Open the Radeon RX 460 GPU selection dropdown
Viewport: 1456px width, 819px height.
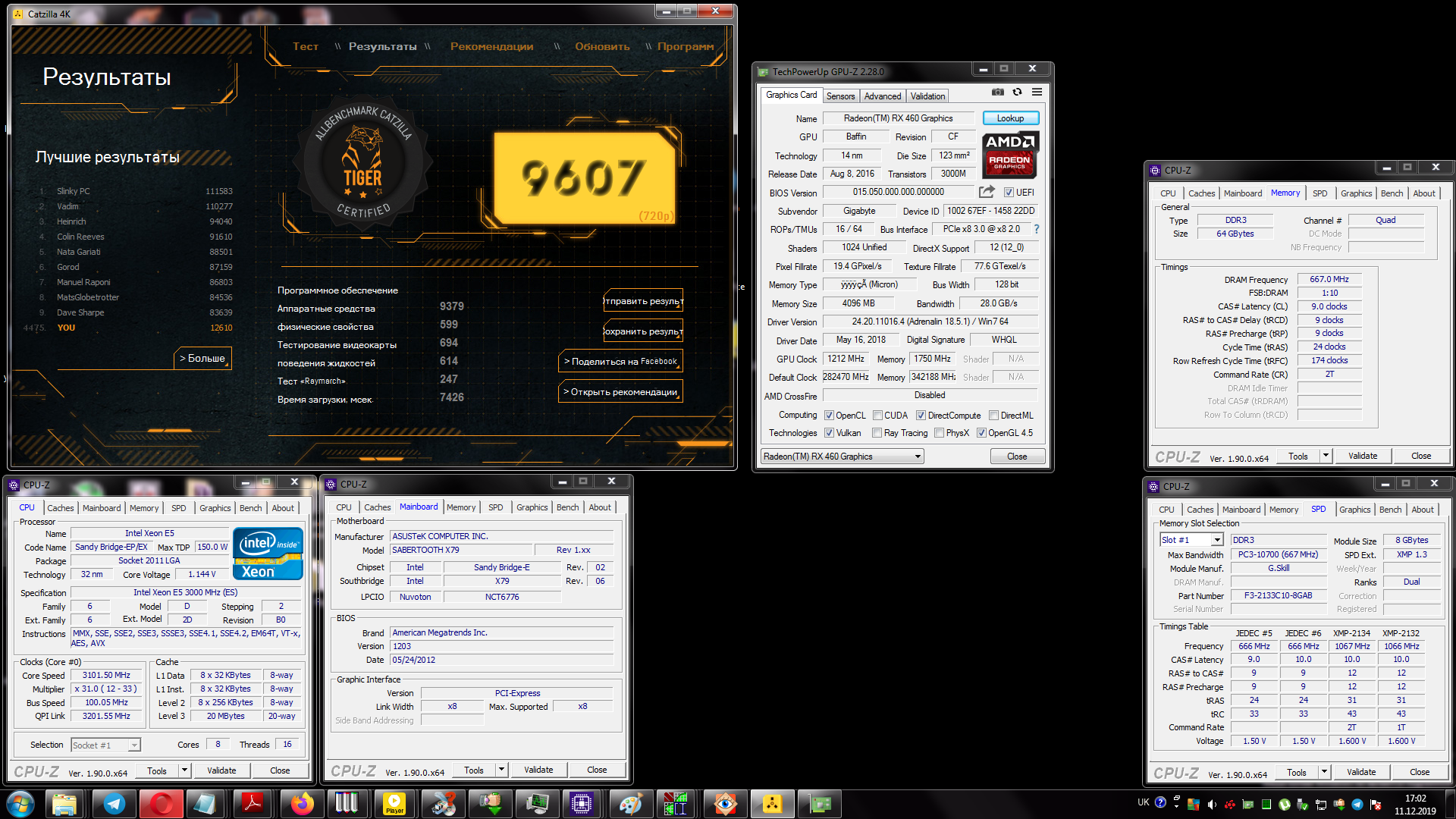coord(842,457)
